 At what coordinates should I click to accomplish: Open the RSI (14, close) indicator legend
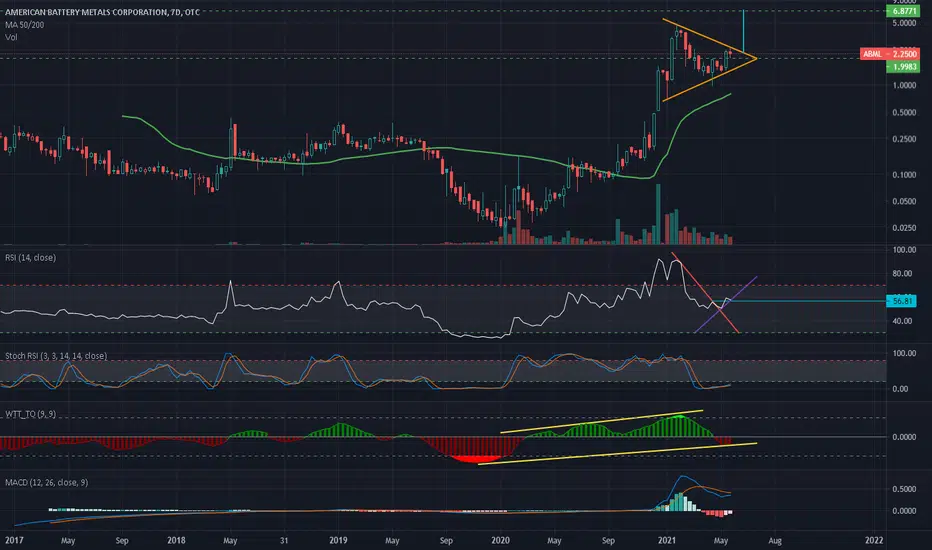coord(30,257)
